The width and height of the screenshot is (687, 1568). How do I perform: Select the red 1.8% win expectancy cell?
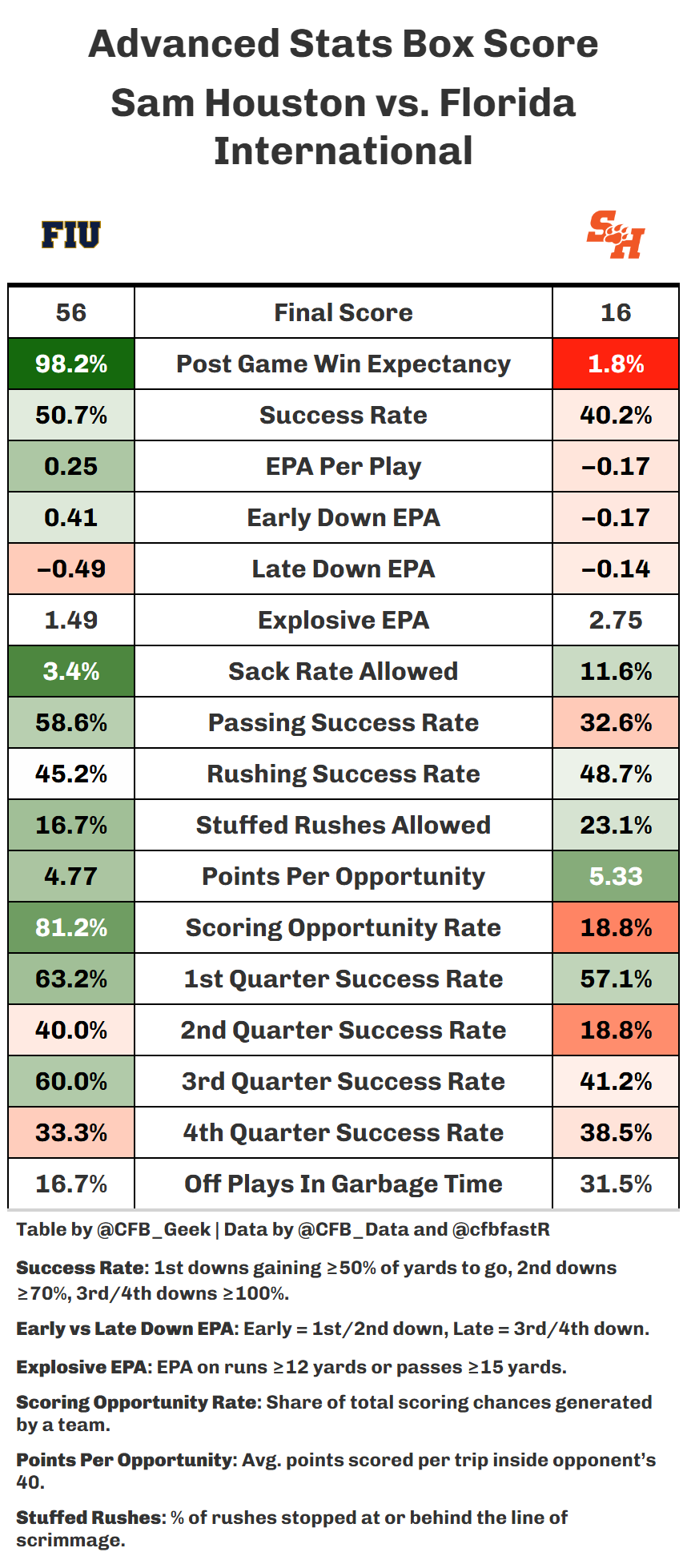tap(615, 364)
